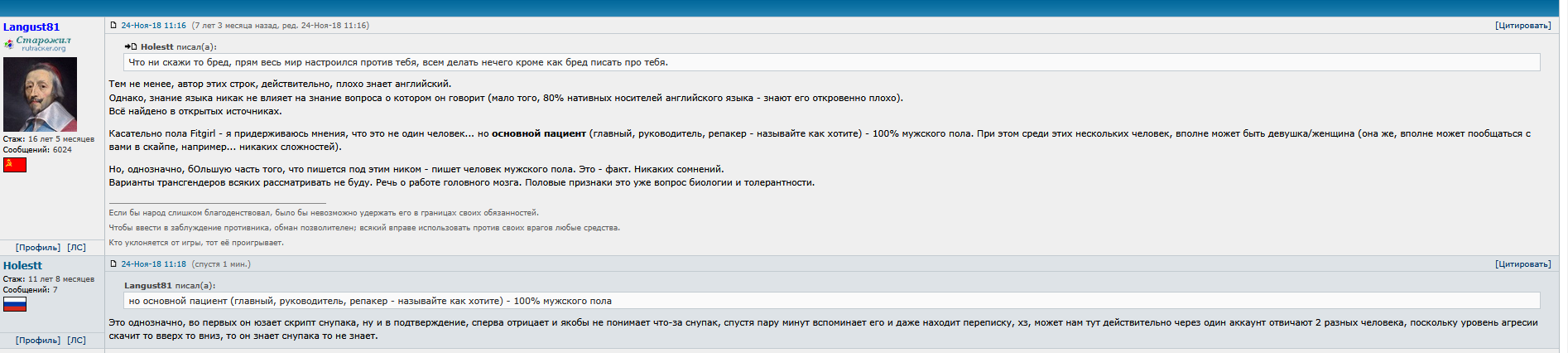1568x353 pixels.
Task: Open the 24-Ноя-18 11:16 post permalink
Action: [x=153, y=26]
